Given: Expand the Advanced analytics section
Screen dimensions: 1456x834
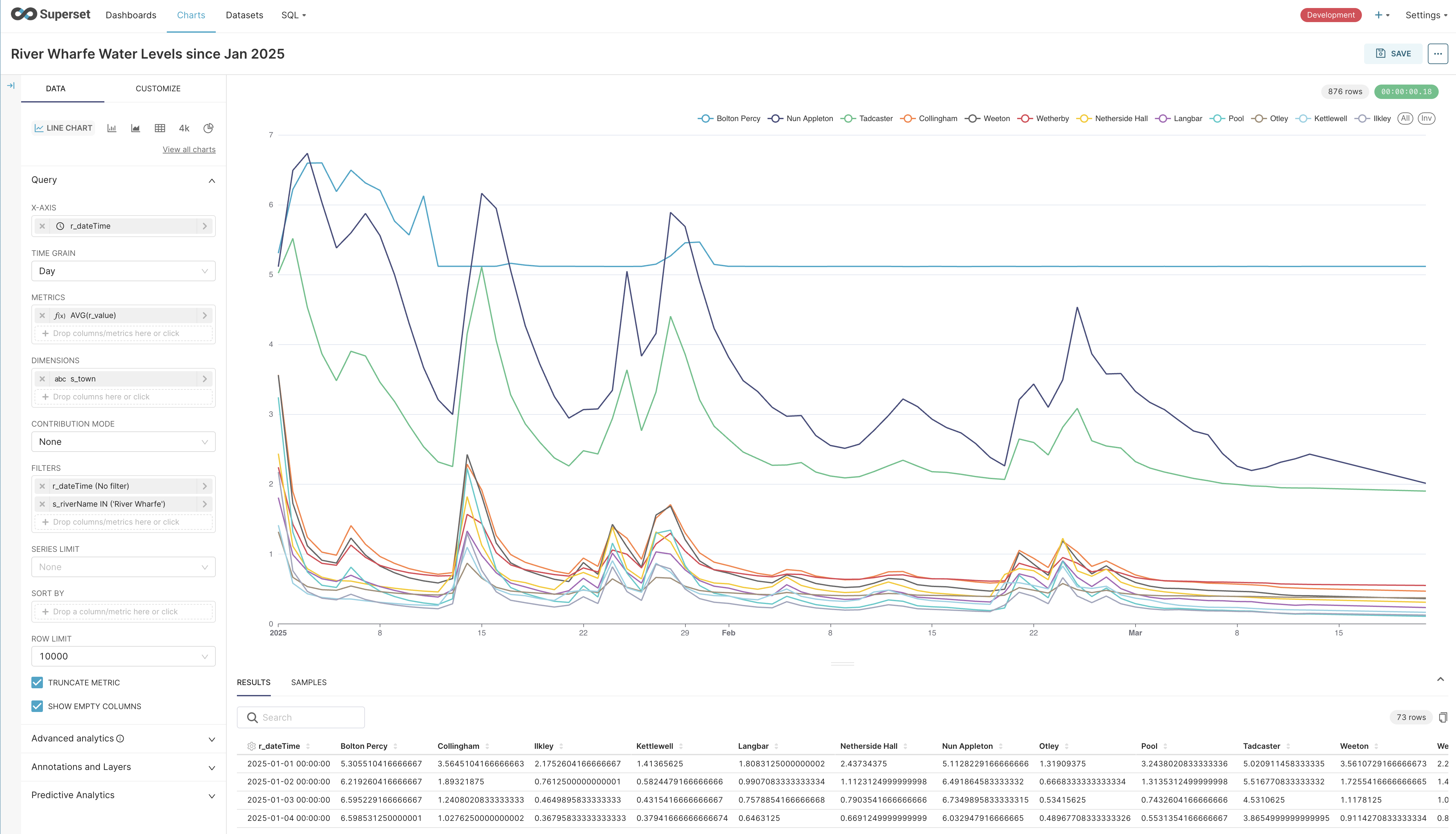Looking at the screenshot, I should click(x=212, y=740).
